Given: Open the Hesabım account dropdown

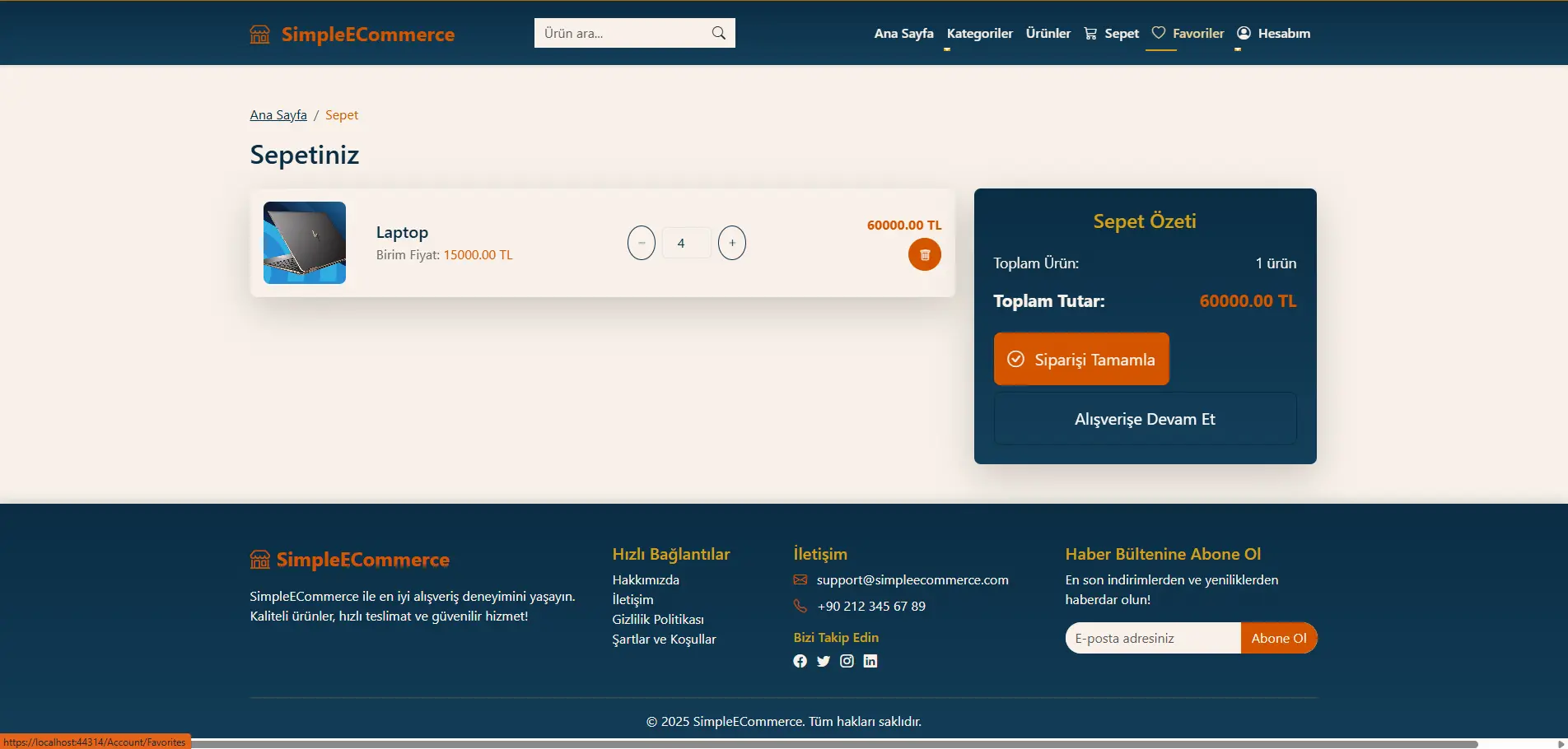Looking at the screenshot, I should tap(1273, 34).
